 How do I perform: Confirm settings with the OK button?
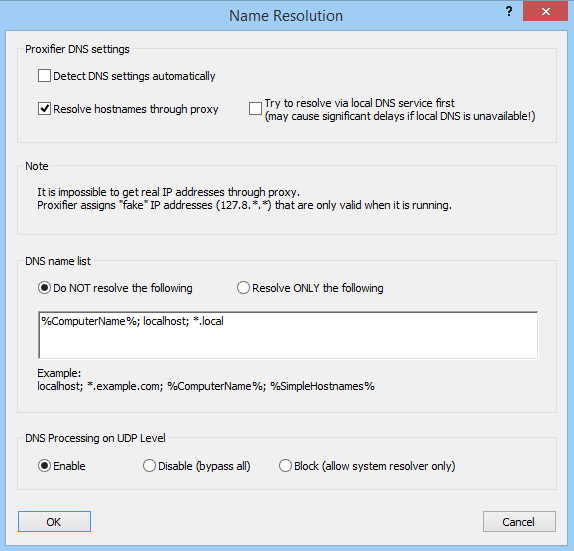pos(54,521)
